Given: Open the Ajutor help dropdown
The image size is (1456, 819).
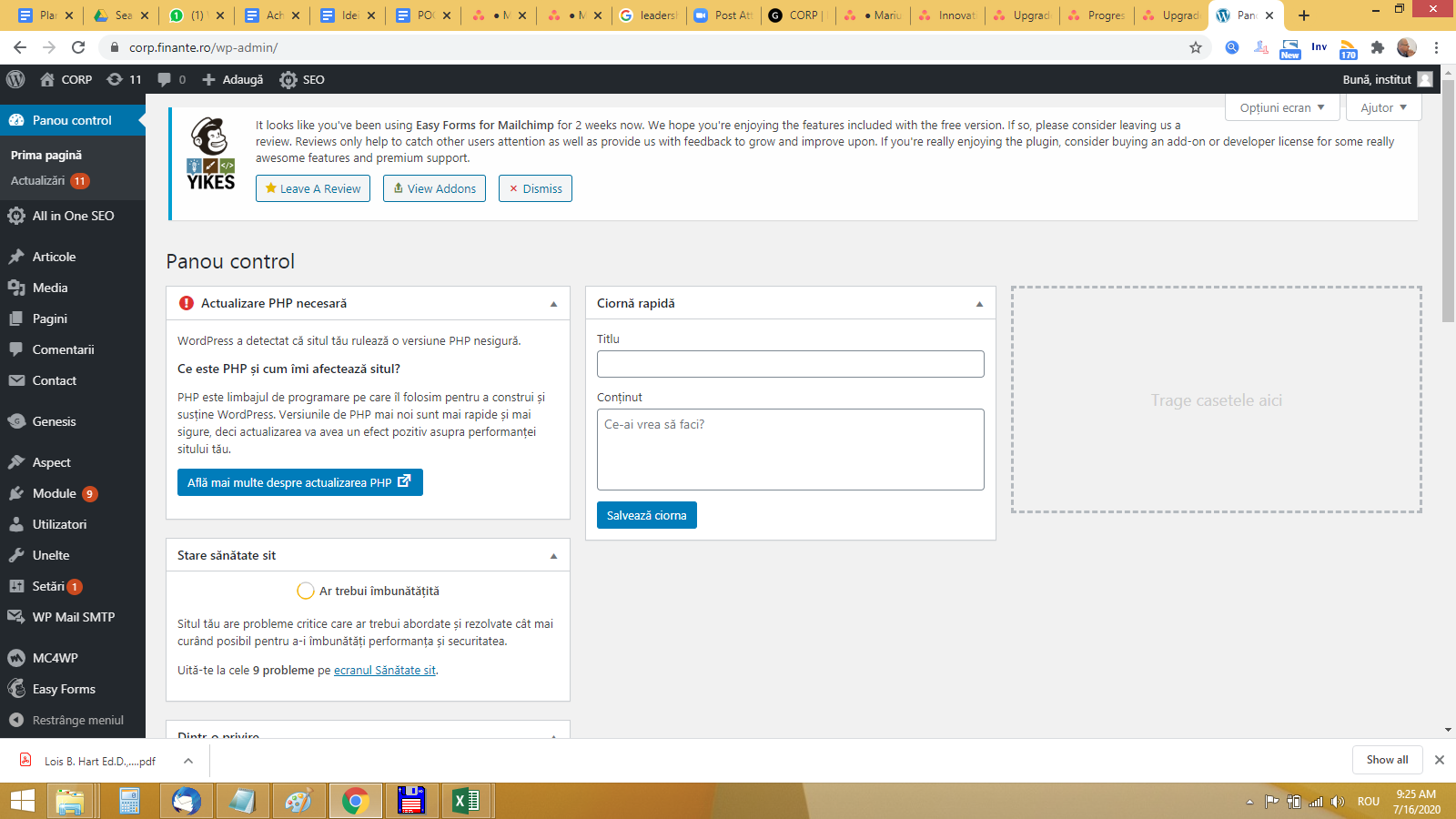Looking at the screenshot, I should tap(1383, 107).
